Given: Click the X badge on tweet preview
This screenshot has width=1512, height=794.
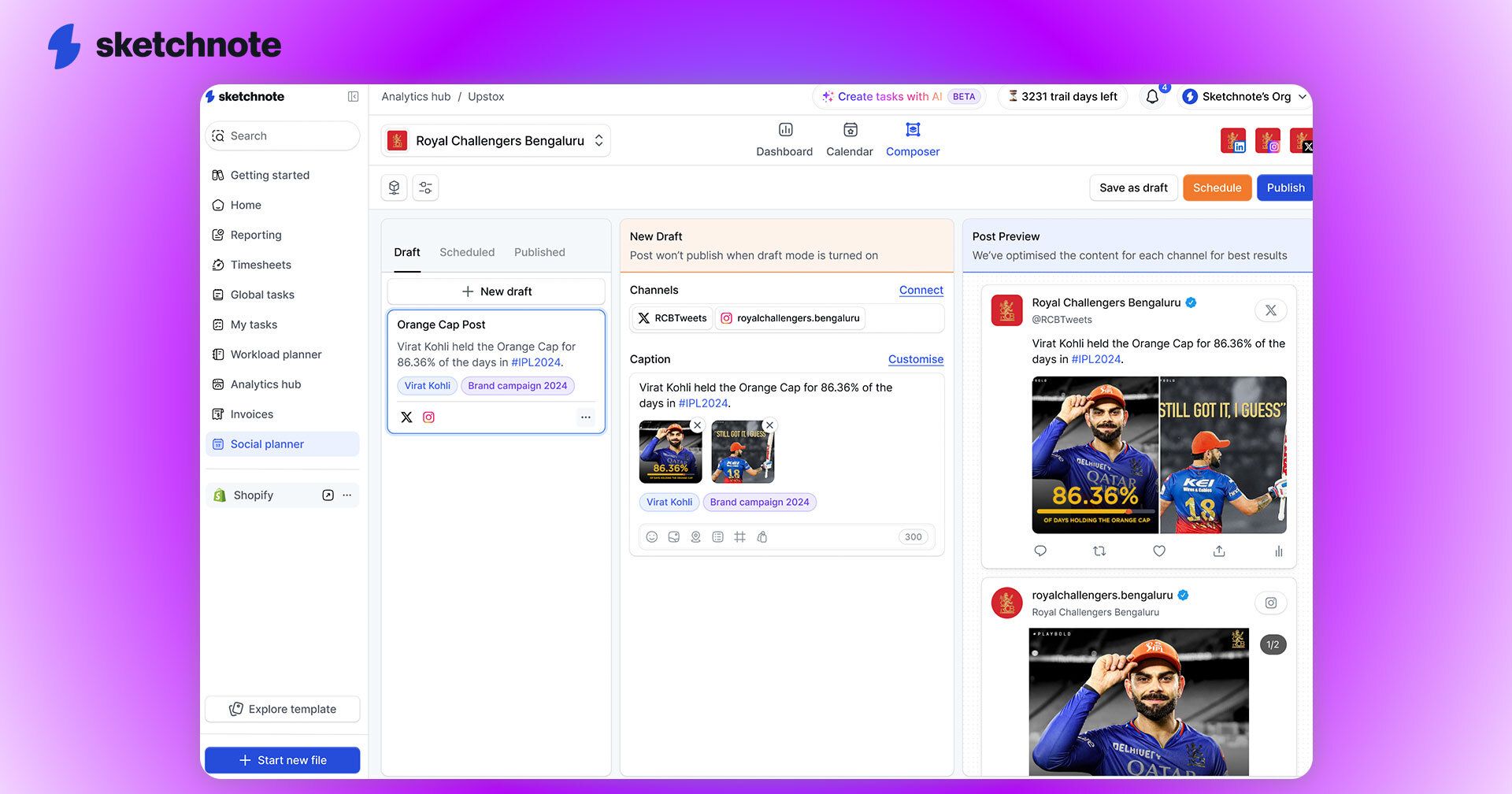Looking at the screenshot, I should pyautogui.click(x=1271, y=310).
